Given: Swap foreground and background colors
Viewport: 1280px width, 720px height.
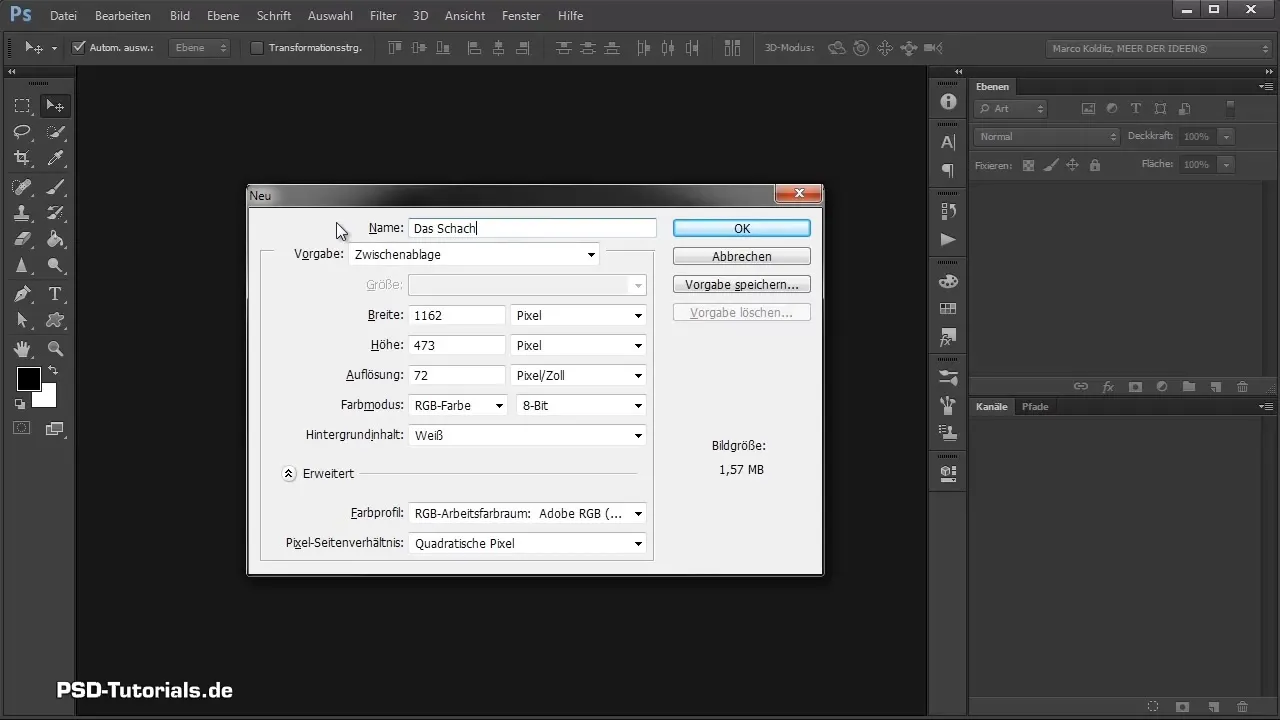Looking at the screenshot, I should pyautogui.click(x=53, y=371).
